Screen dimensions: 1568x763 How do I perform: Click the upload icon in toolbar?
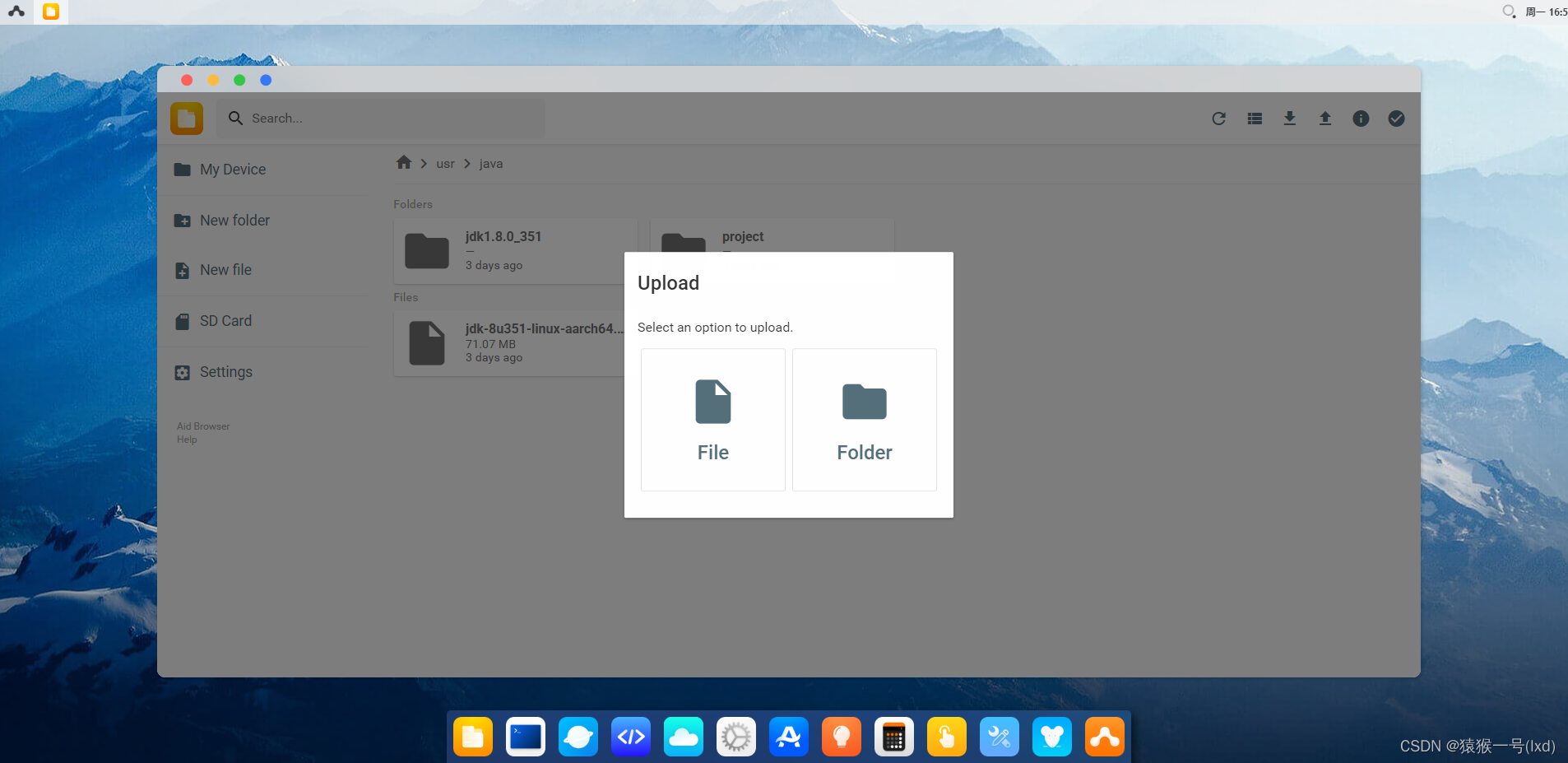coord(1325,119)
